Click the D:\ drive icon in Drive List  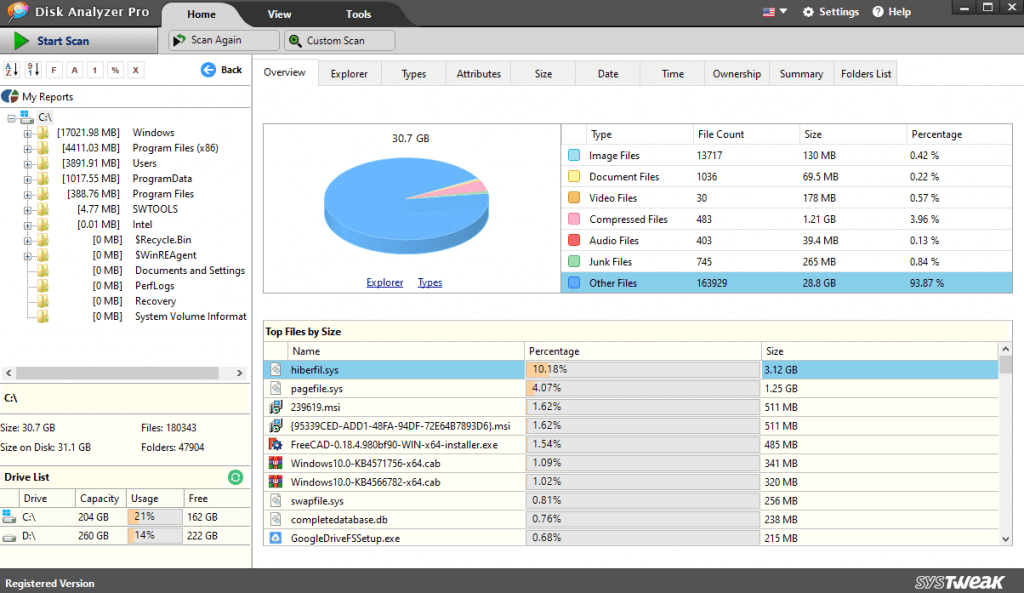click(x=8, y=536)
